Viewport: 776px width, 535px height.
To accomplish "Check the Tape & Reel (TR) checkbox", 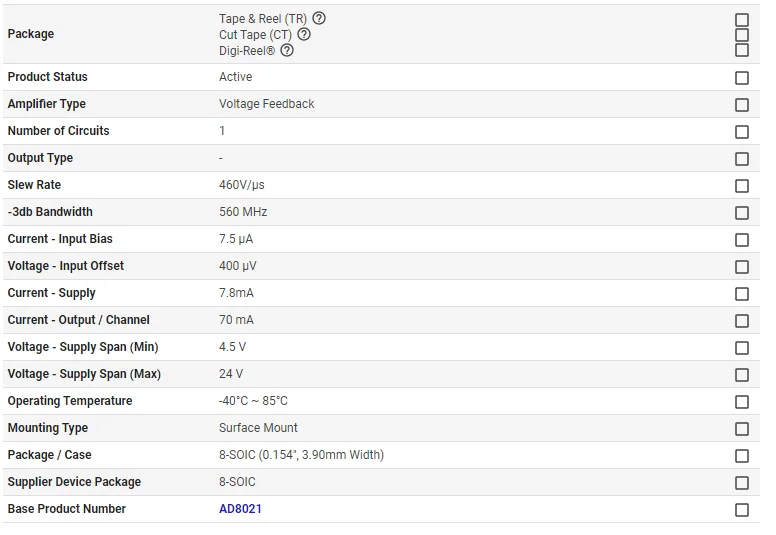I will (x=742, y=20).
